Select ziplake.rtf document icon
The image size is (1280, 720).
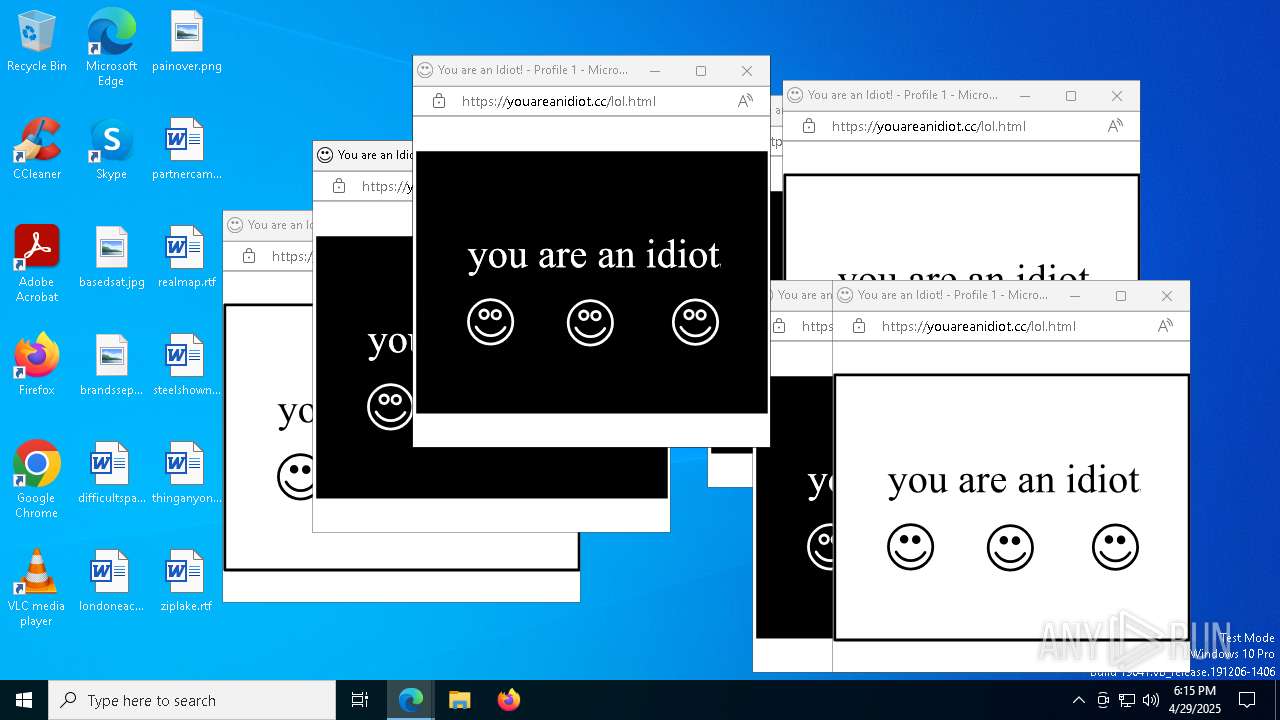(186, 581)
